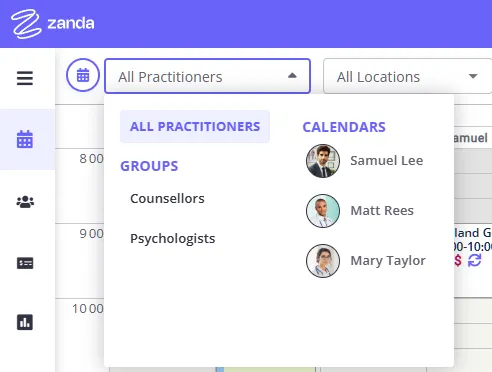Open the Clients group icon in sidebar
Image resolution: width=492 pixels, height=372 pixels.
(x=25, y=202)
